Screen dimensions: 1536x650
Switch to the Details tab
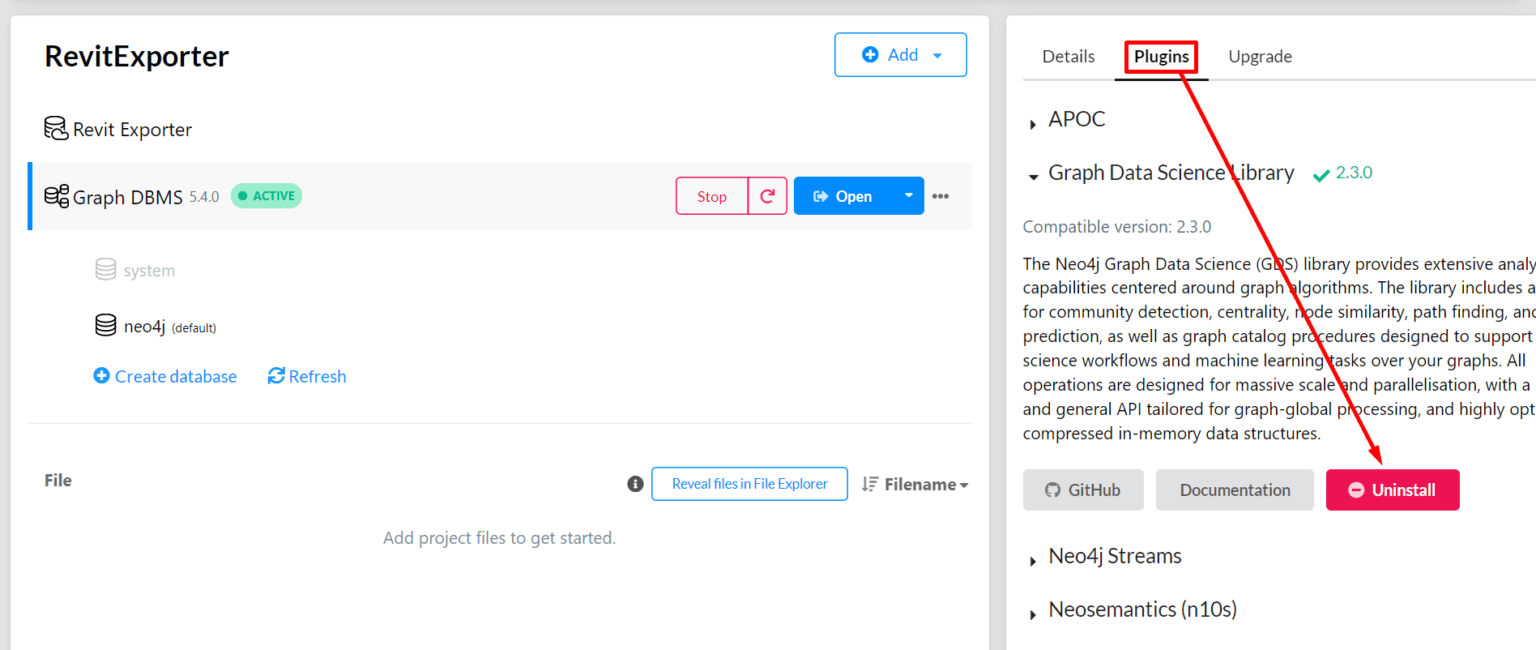1068,57
